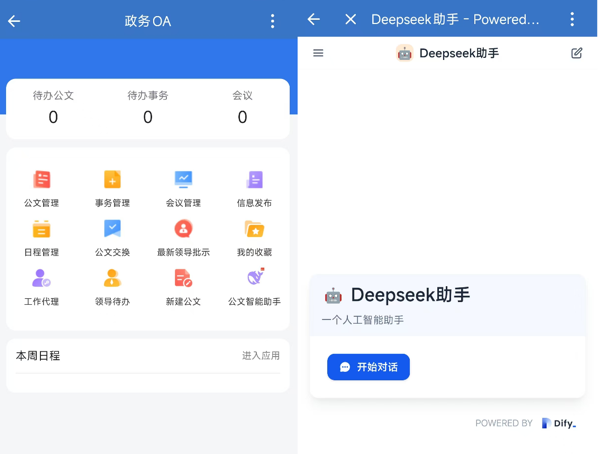Open 工作代理 work delegation
Image resolution: width=600 pixels, height=454 pixels.
42,287
